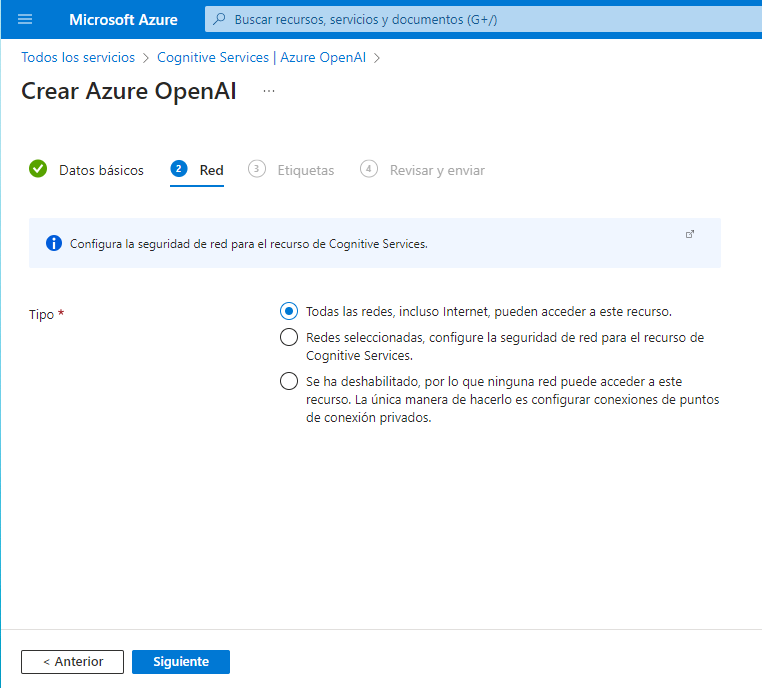Viewport: 762px width, 688px height.
Task: Click the Crear Azure OpenAI heading
Action: [x=129, y=91]
